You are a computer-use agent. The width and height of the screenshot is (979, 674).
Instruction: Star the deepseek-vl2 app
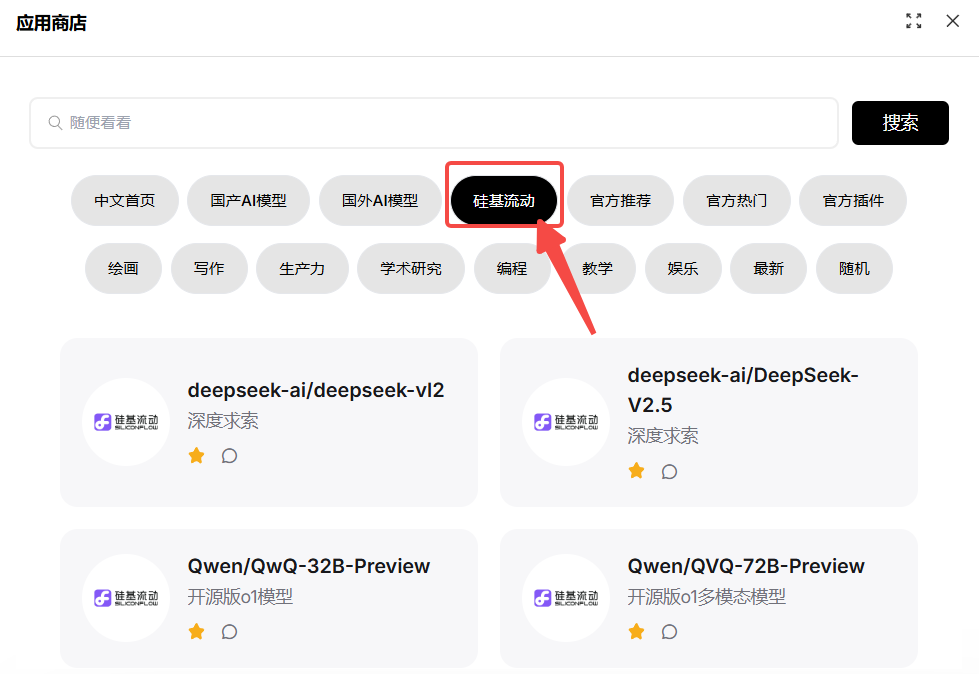[197, 456]
